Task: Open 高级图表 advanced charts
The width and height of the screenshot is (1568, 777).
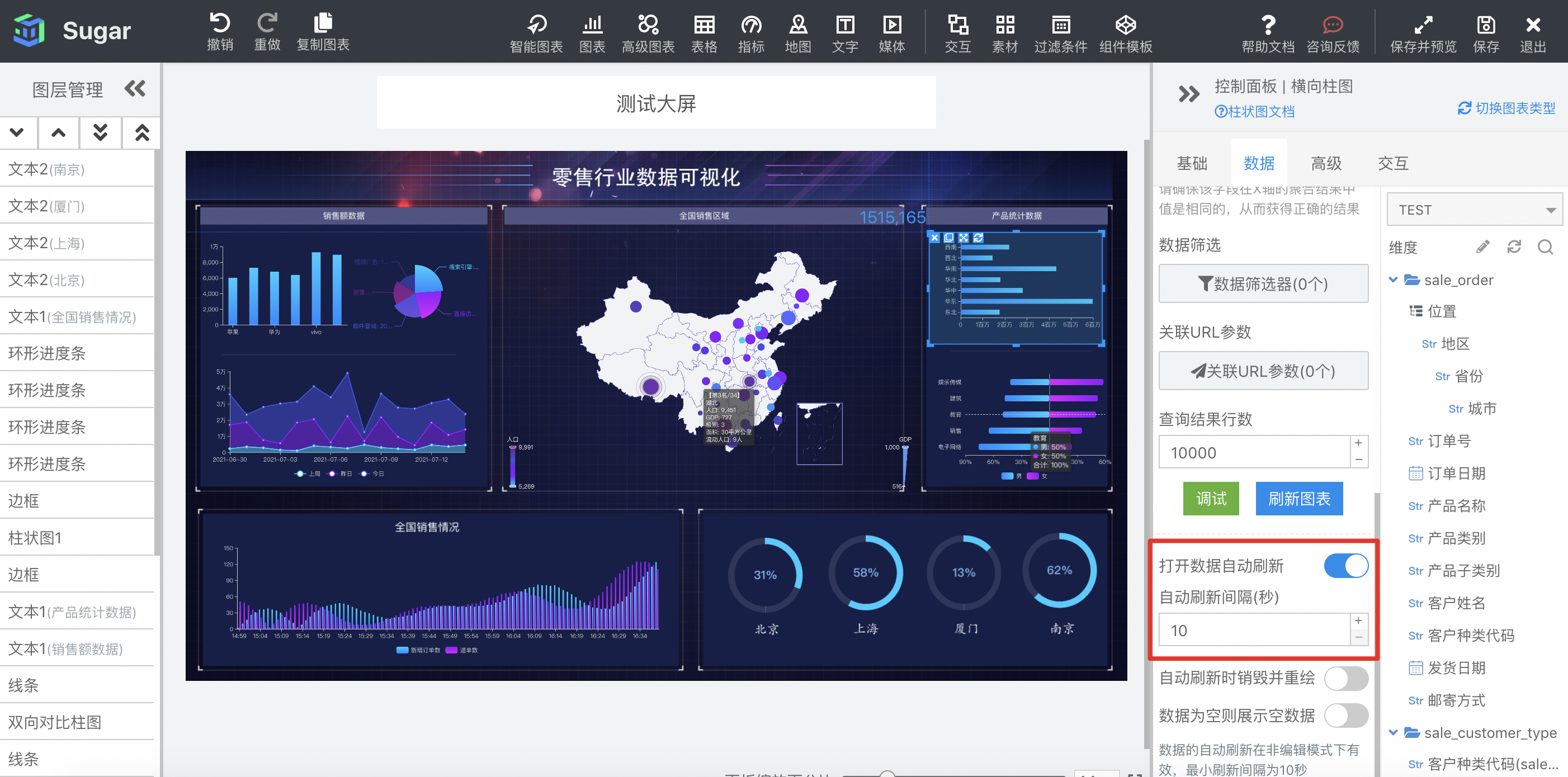Action: click(648, 34)
